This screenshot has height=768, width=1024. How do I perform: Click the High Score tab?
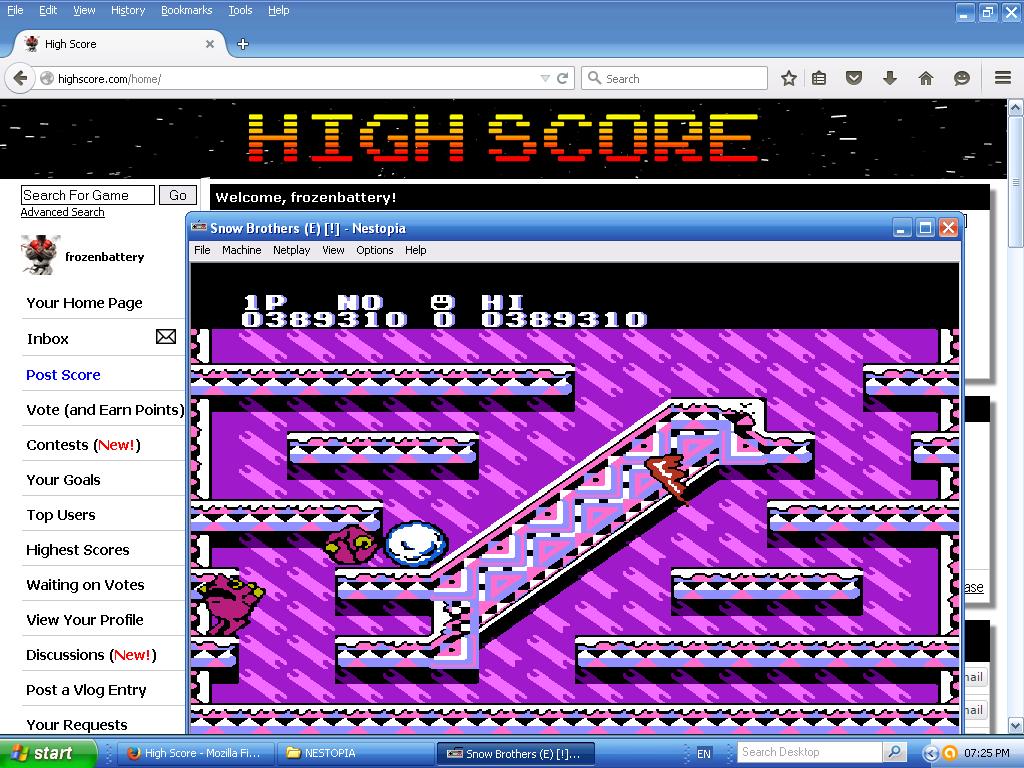120,44
